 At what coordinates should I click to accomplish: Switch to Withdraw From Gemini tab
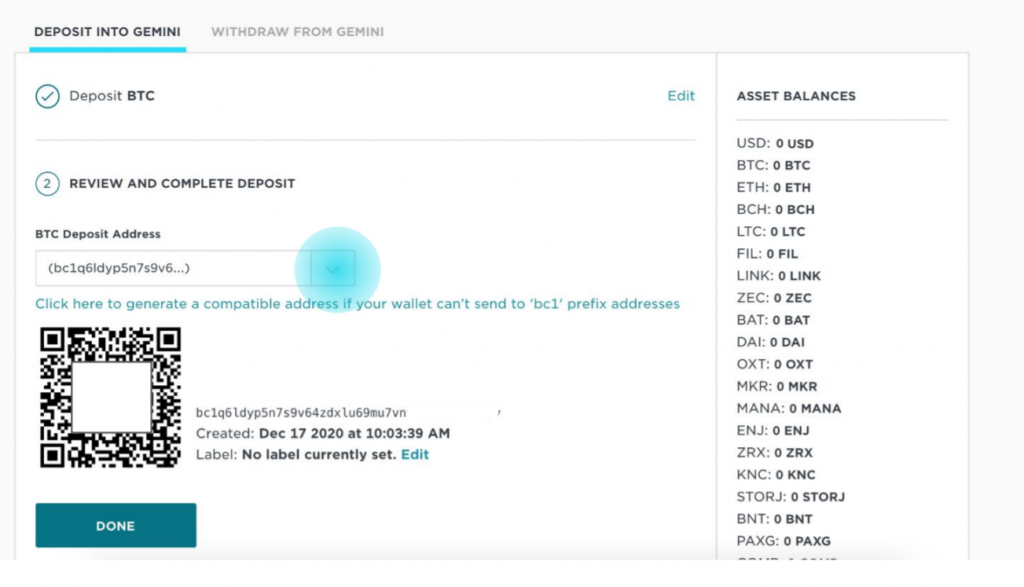coord(297,32)
